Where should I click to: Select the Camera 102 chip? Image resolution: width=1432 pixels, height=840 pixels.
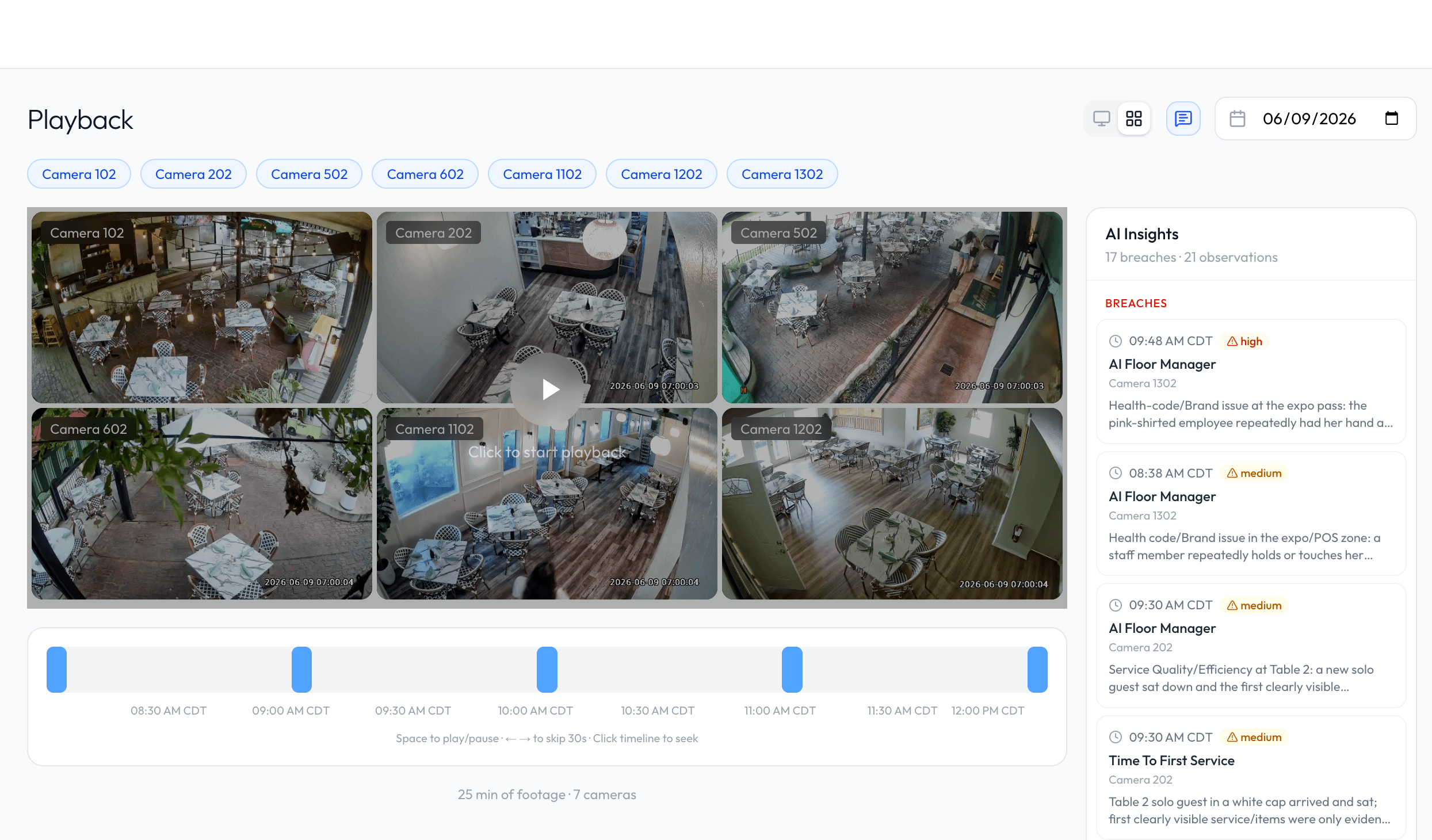pos(79,174)
